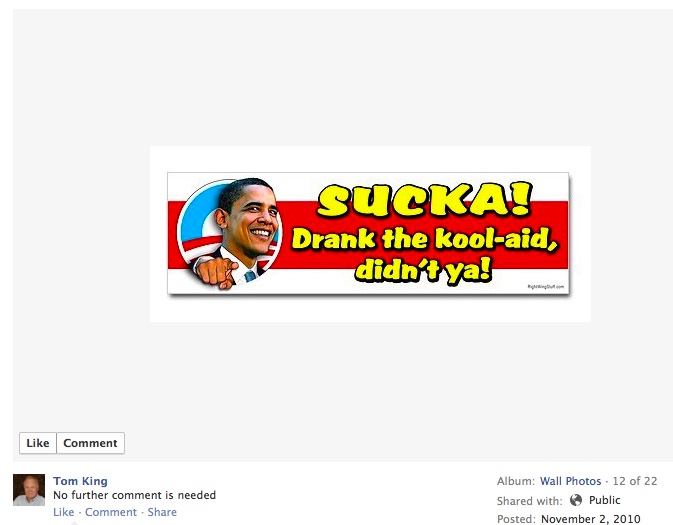This screenshot has width=673, height=525.
Task: Click the circular blue logo in the sticker
Action: 202,223
